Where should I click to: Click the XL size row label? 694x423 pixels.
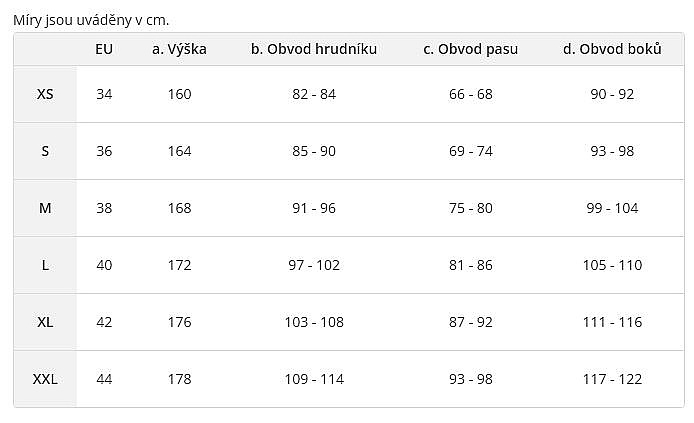45,322
